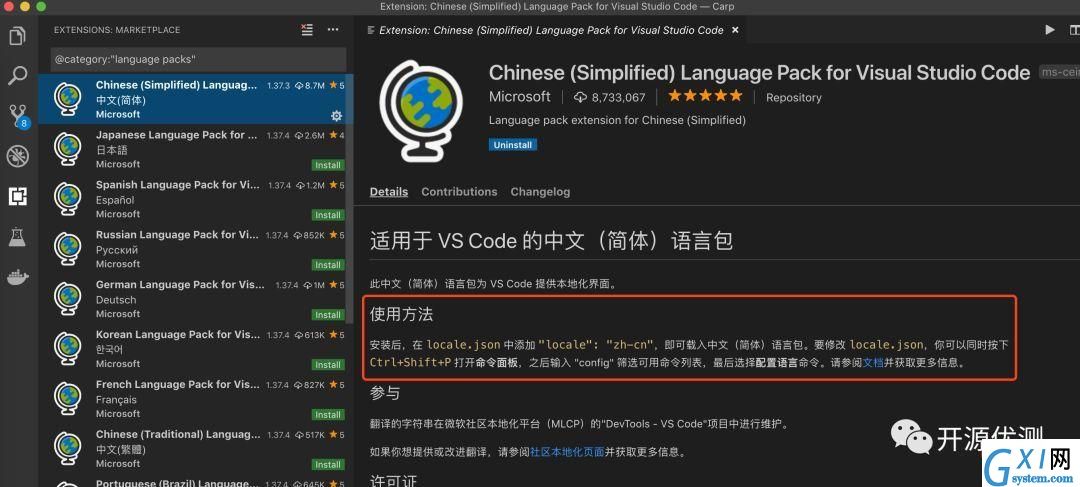Viewport: 1080px width, 487px height.
Task: Close the Extension Chinese Language Pack tab
Action: coord(735,30)
